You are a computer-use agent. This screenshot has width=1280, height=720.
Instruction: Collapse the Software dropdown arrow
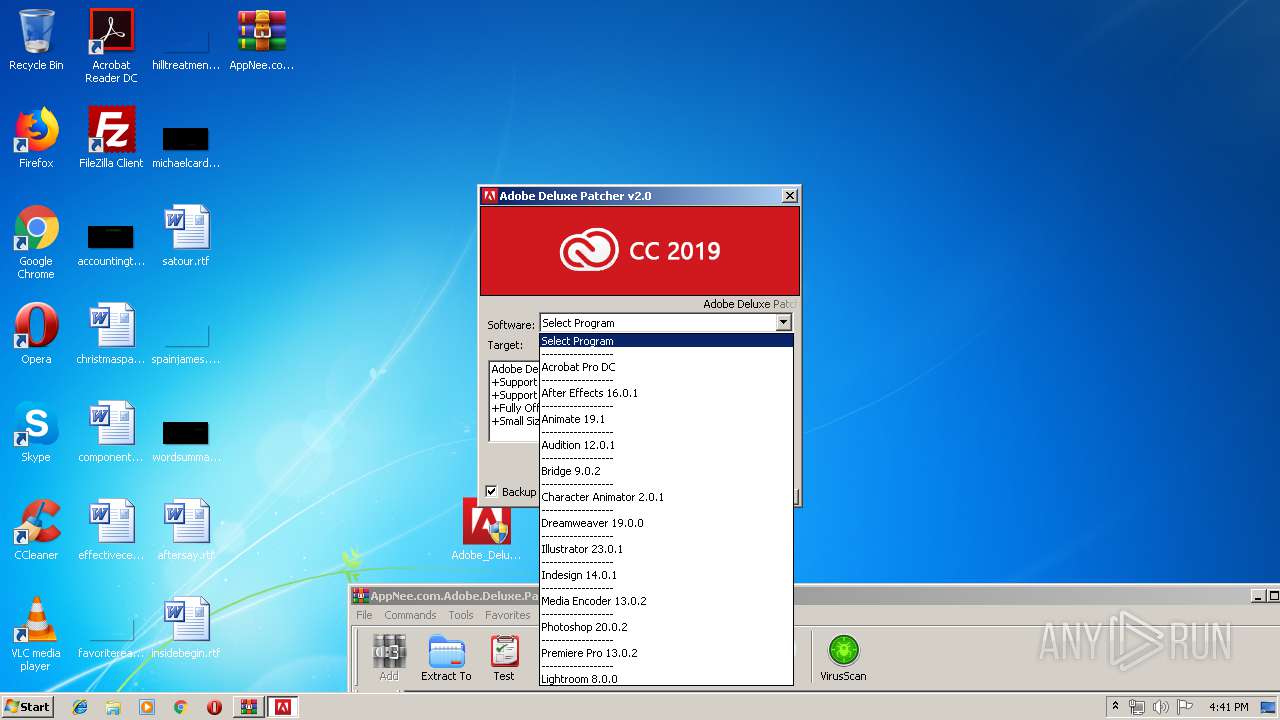pyautogui.click(x=783, y=323)
